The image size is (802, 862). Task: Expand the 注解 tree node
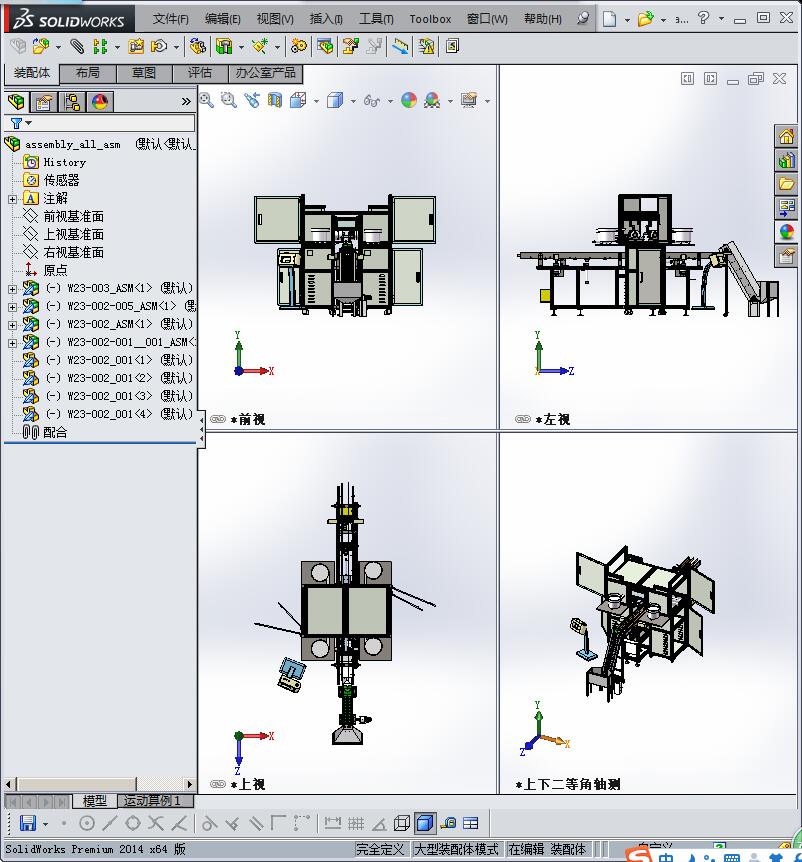(12, 199)
